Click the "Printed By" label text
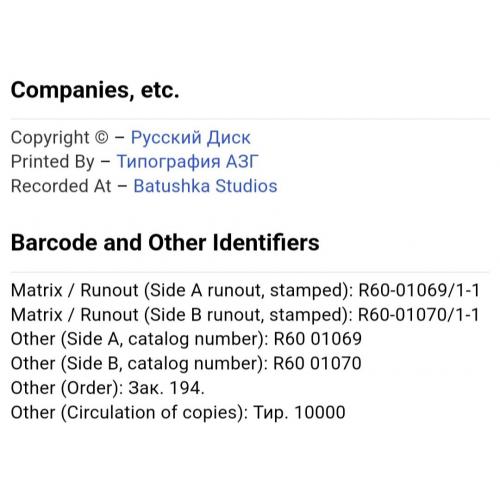This screenshot has height=500, width=500. [x=53, y=162]
